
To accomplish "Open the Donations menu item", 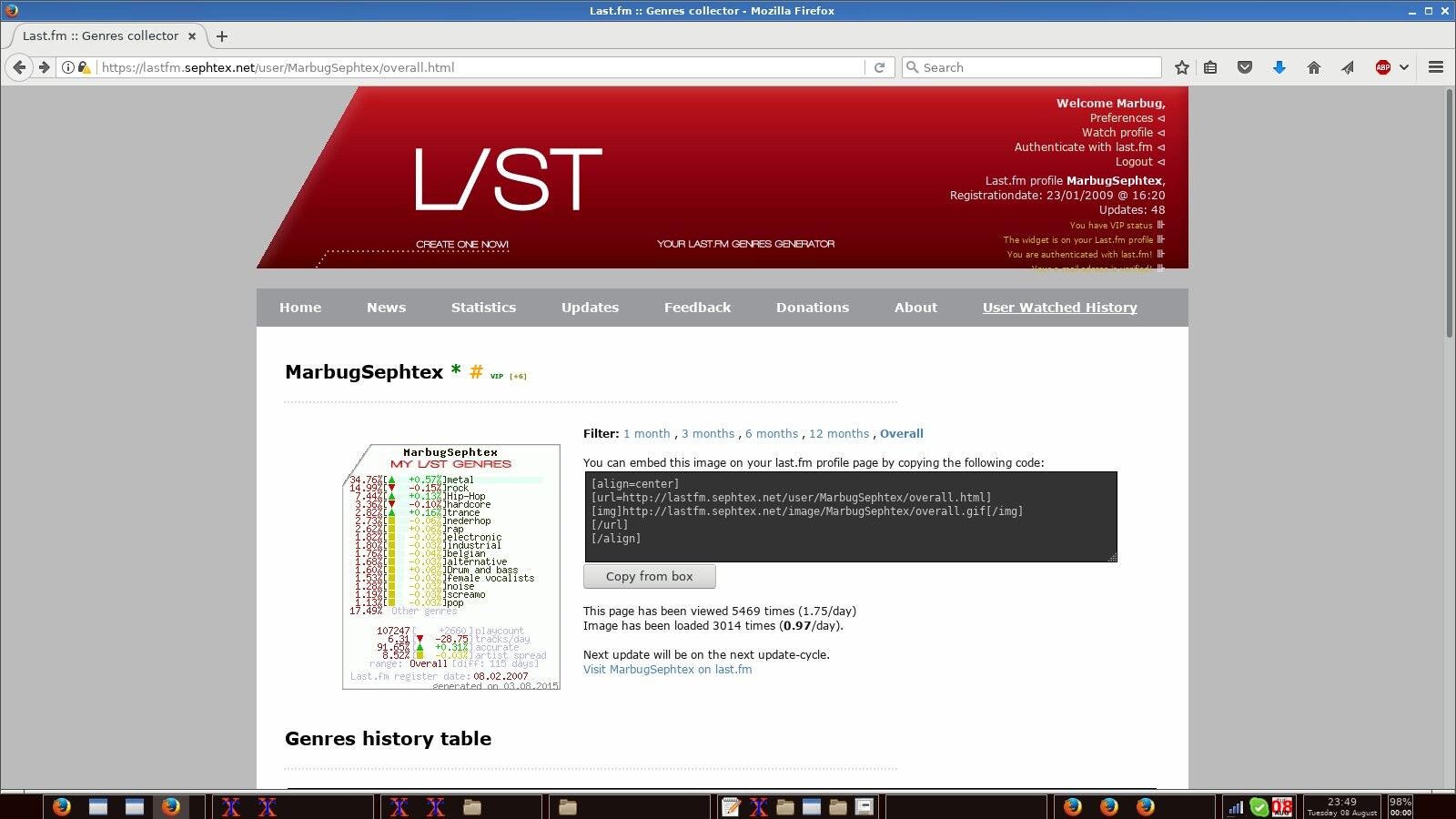I will (x=812, y=308).
